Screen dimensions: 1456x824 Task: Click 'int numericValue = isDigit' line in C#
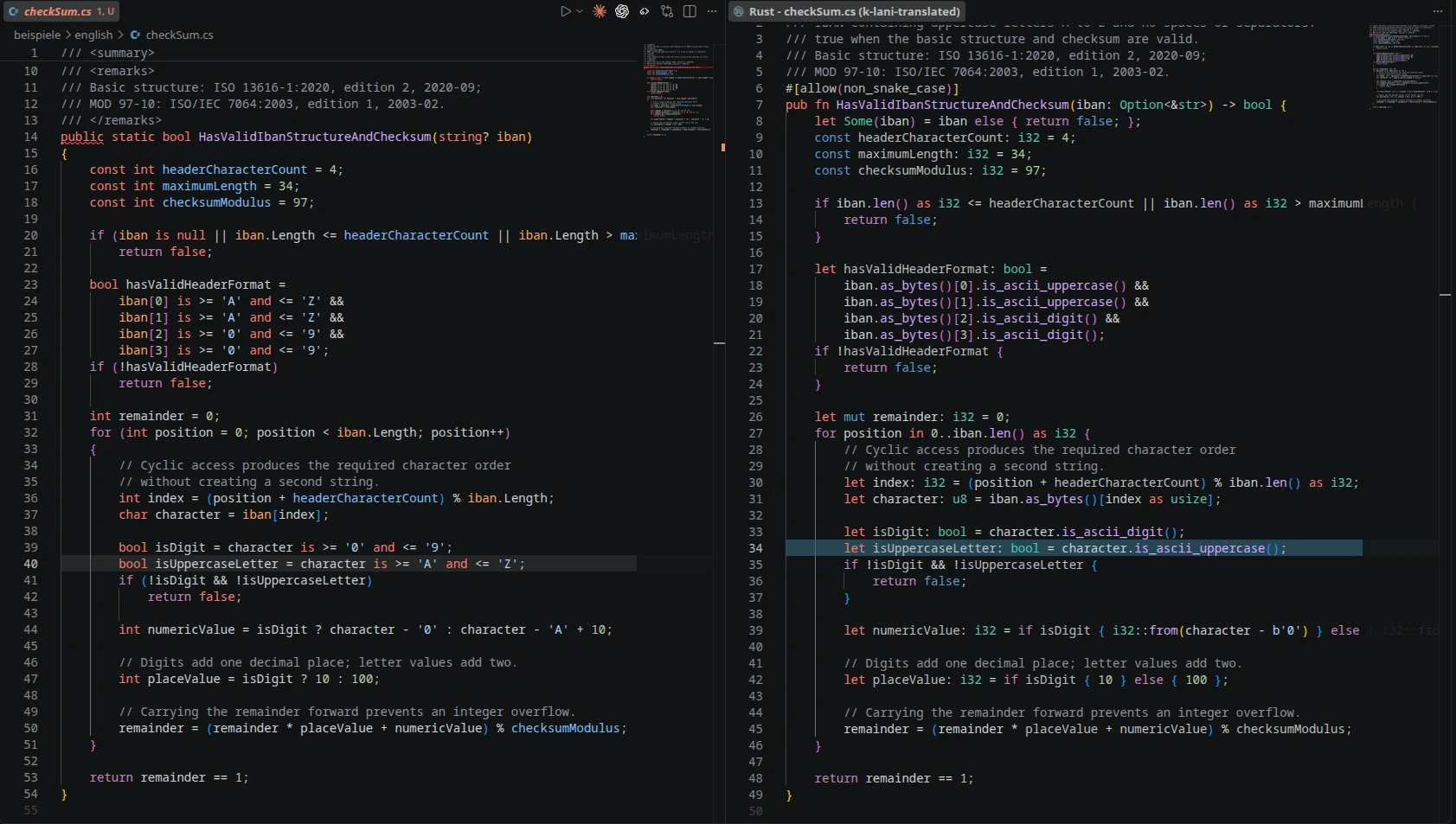pos(366,629)
